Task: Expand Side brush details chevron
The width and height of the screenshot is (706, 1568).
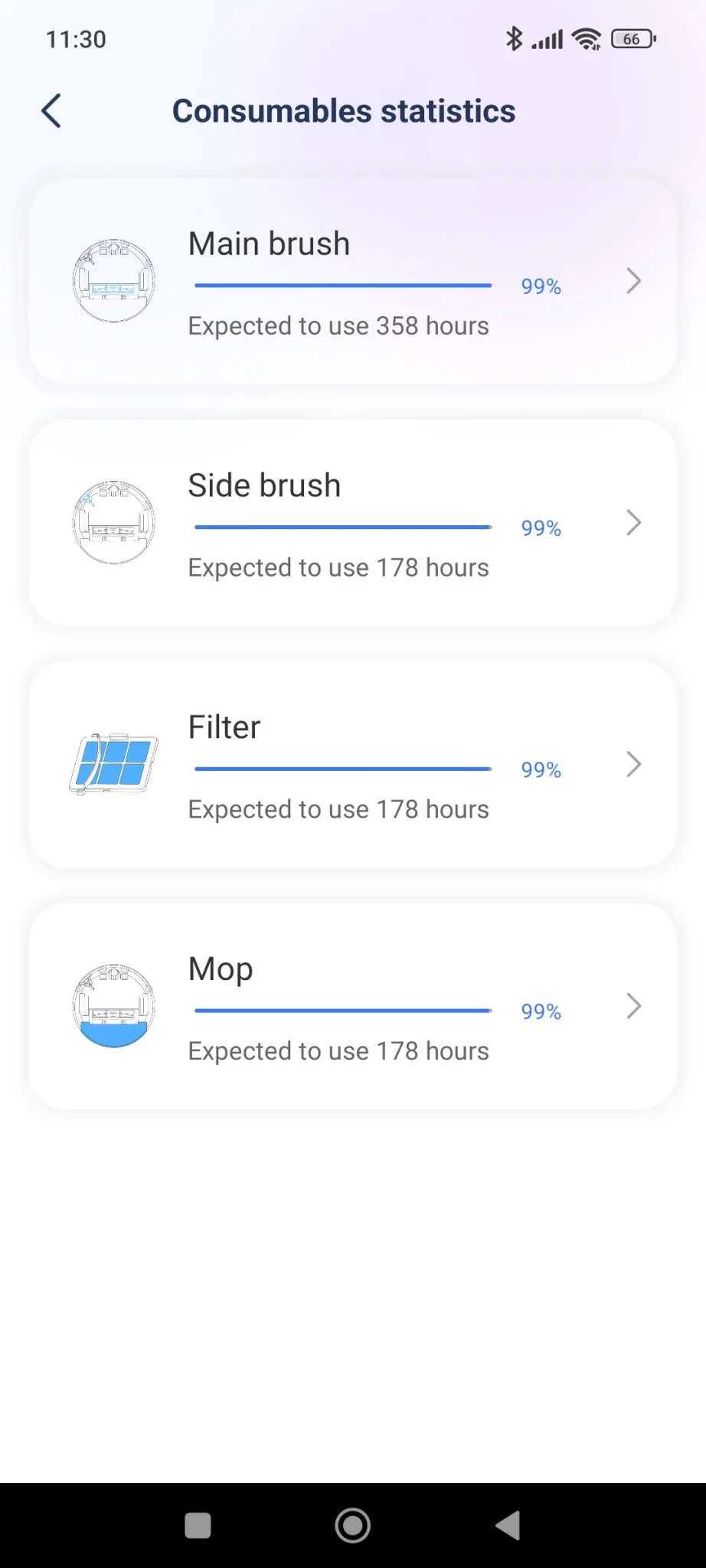Action: click(x=633, y=523)
